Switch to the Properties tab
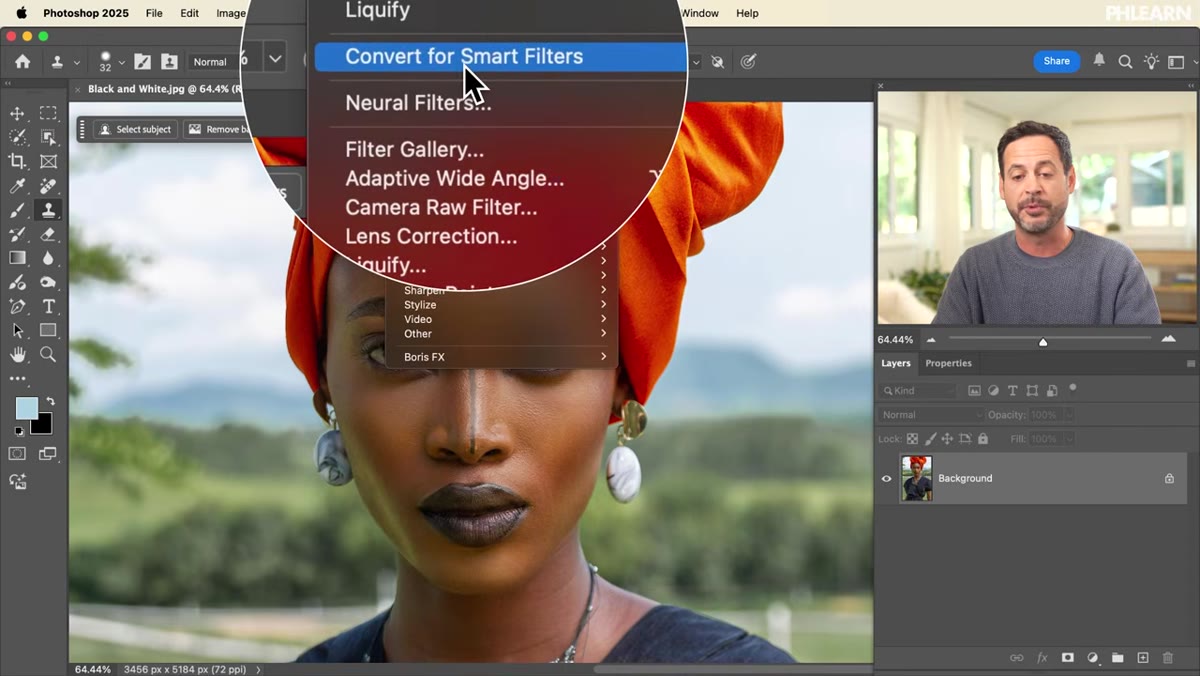 tap(948, 363)
